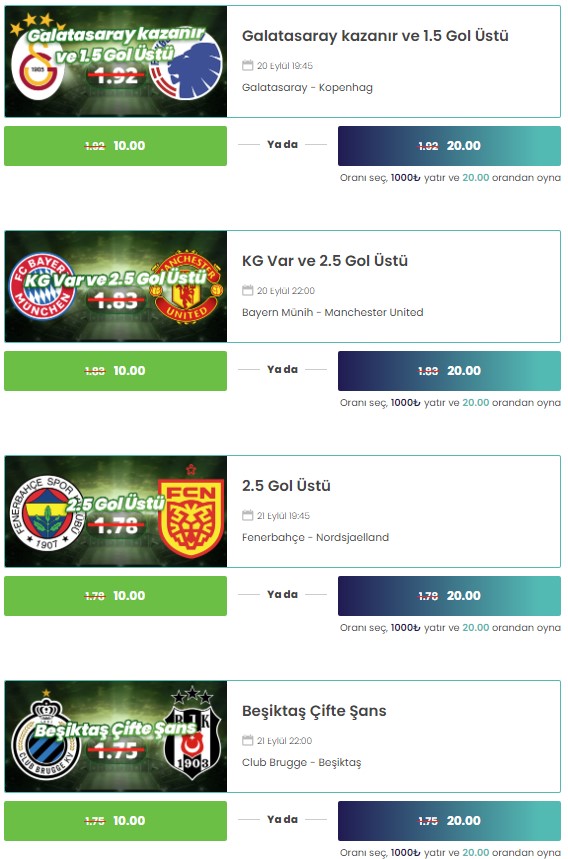Click the Fenerbahçe club logo
568x859 pixels.
tap(47, 513)
